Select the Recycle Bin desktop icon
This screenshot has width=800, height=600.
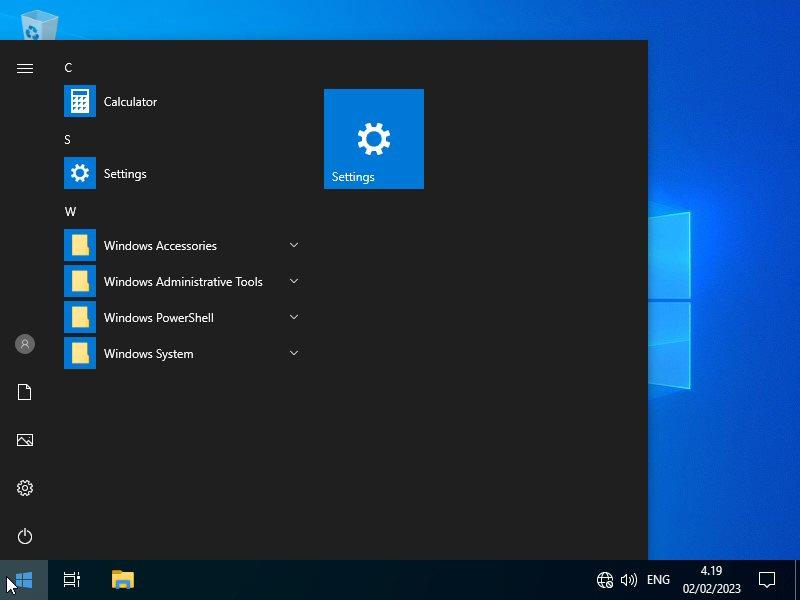point(39,26)
